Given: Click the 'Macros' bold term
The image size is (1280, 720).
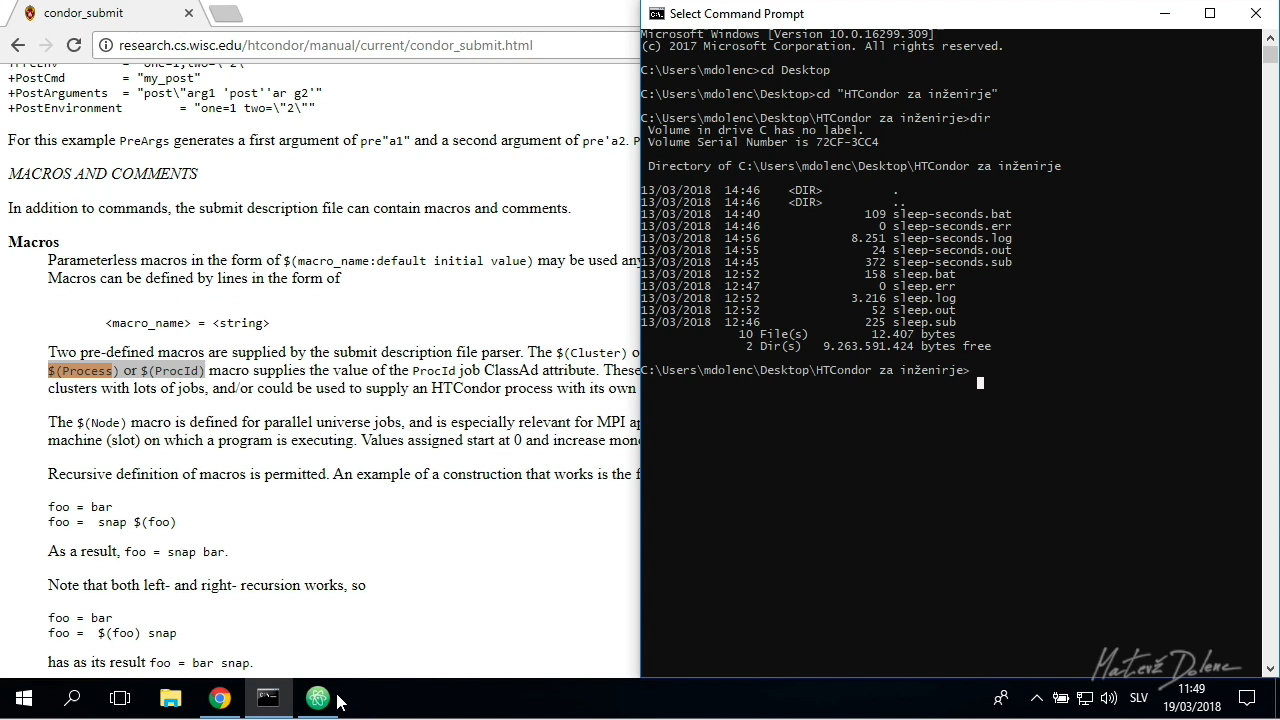Looking at the screenshot, I should pos(34,242).
